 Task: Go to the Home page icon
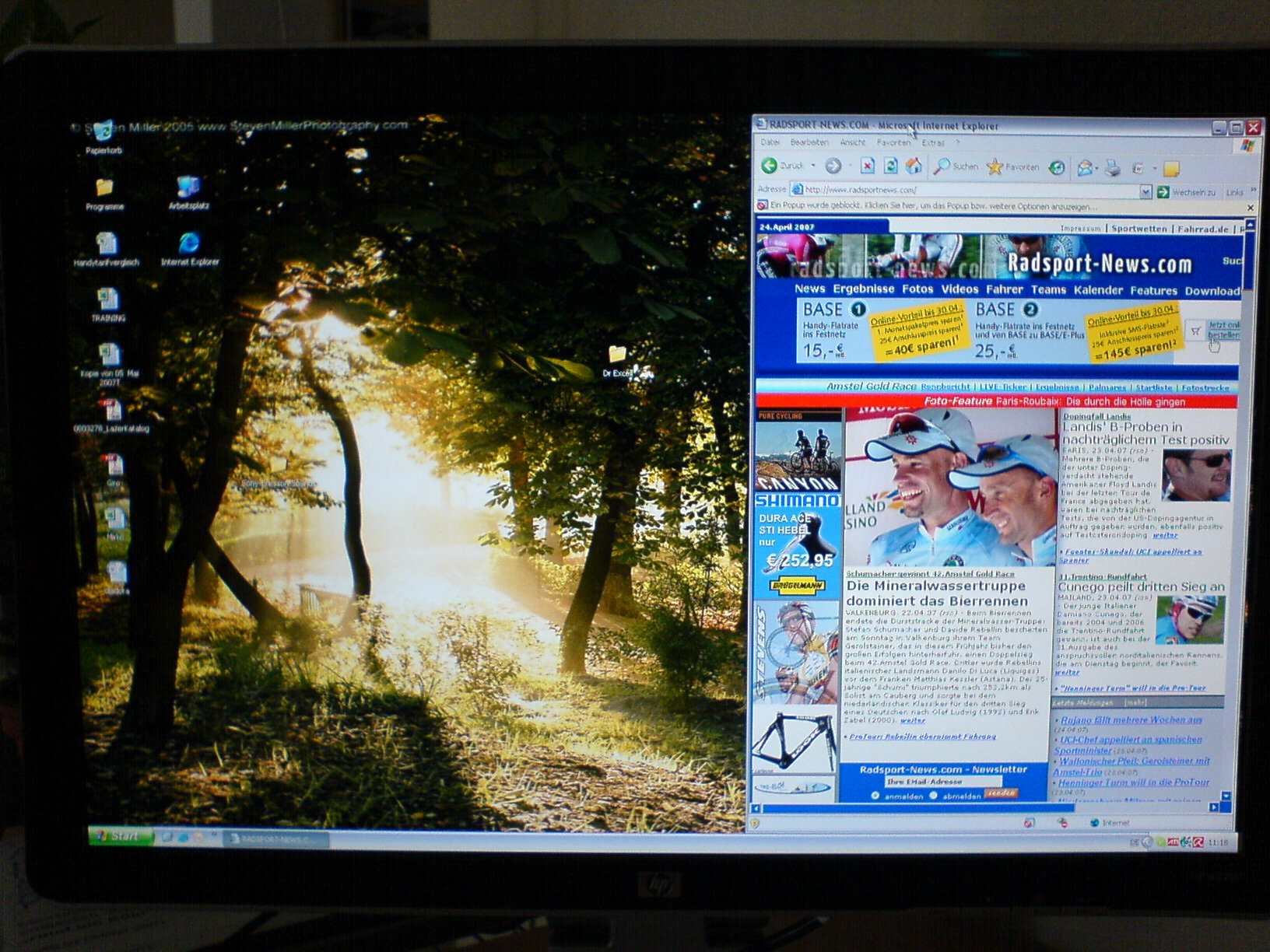click(914, 166)
